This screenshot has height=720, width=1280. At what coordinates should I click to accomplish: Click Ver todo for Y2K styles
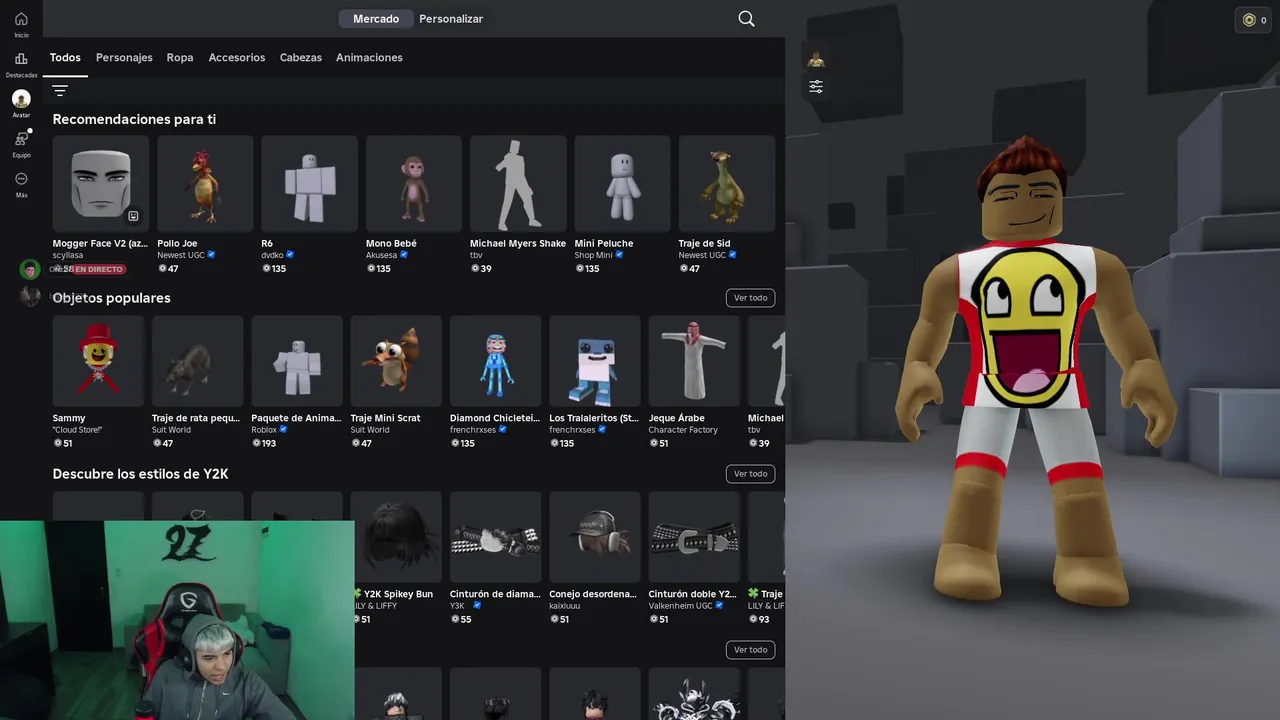click(x=751, y=474)
